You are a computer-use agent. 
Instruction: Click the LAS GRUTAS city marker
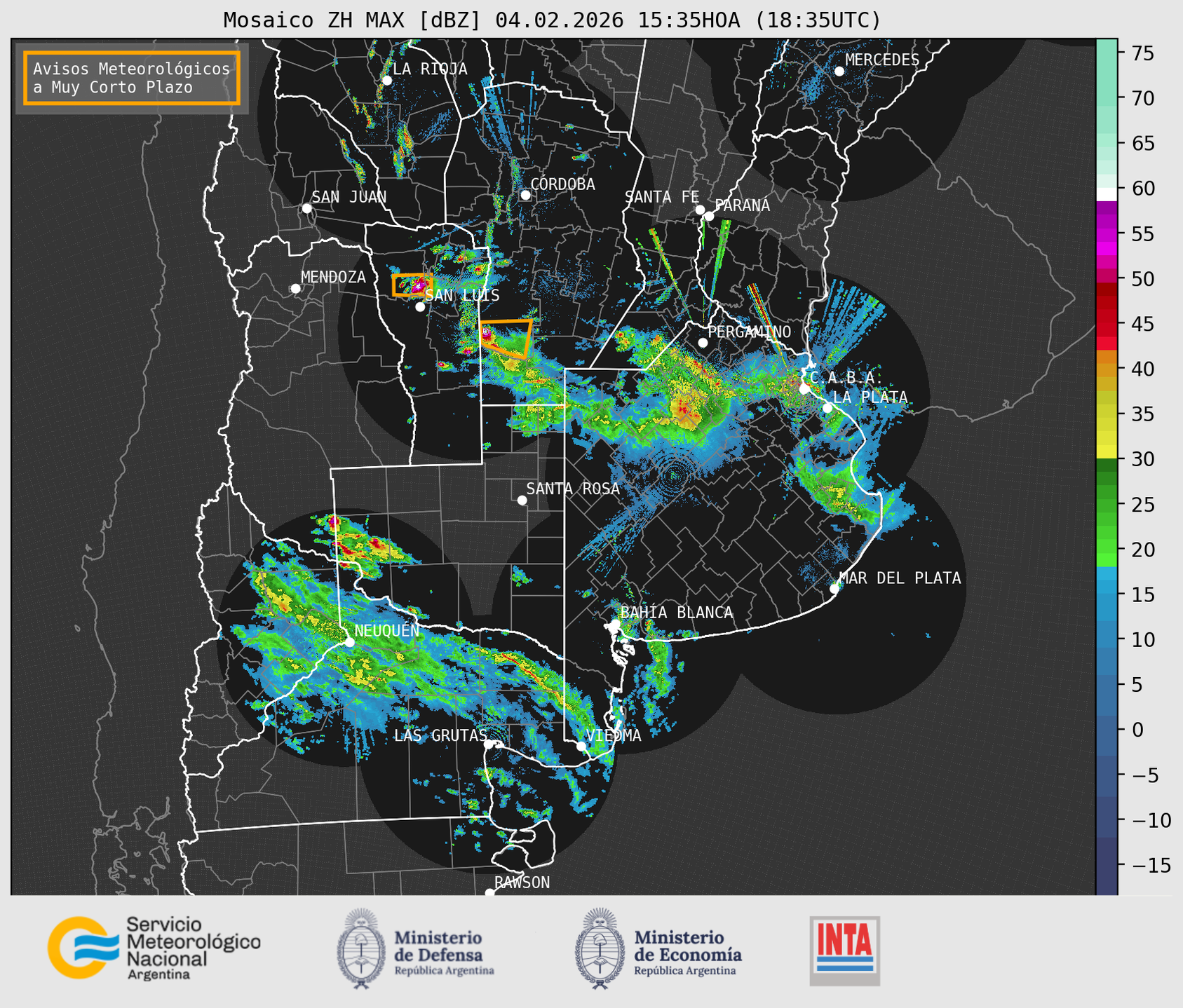(x=489, y=744)
